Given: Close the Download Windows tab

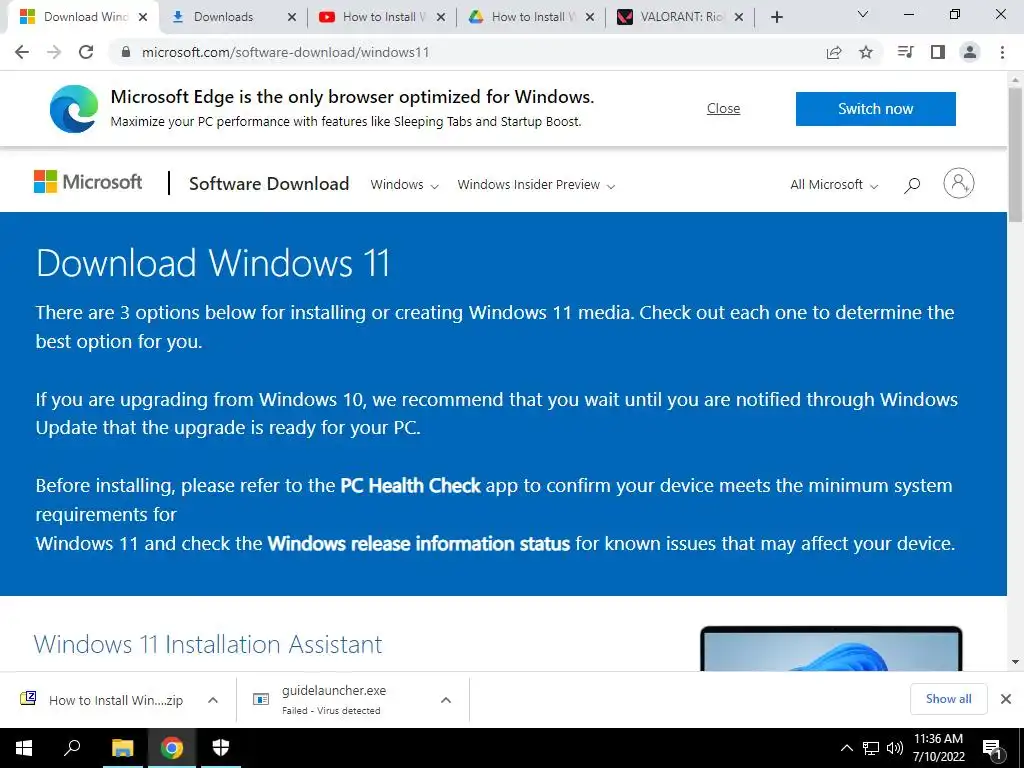Looking at the screenshot, I should pos(143,17).
